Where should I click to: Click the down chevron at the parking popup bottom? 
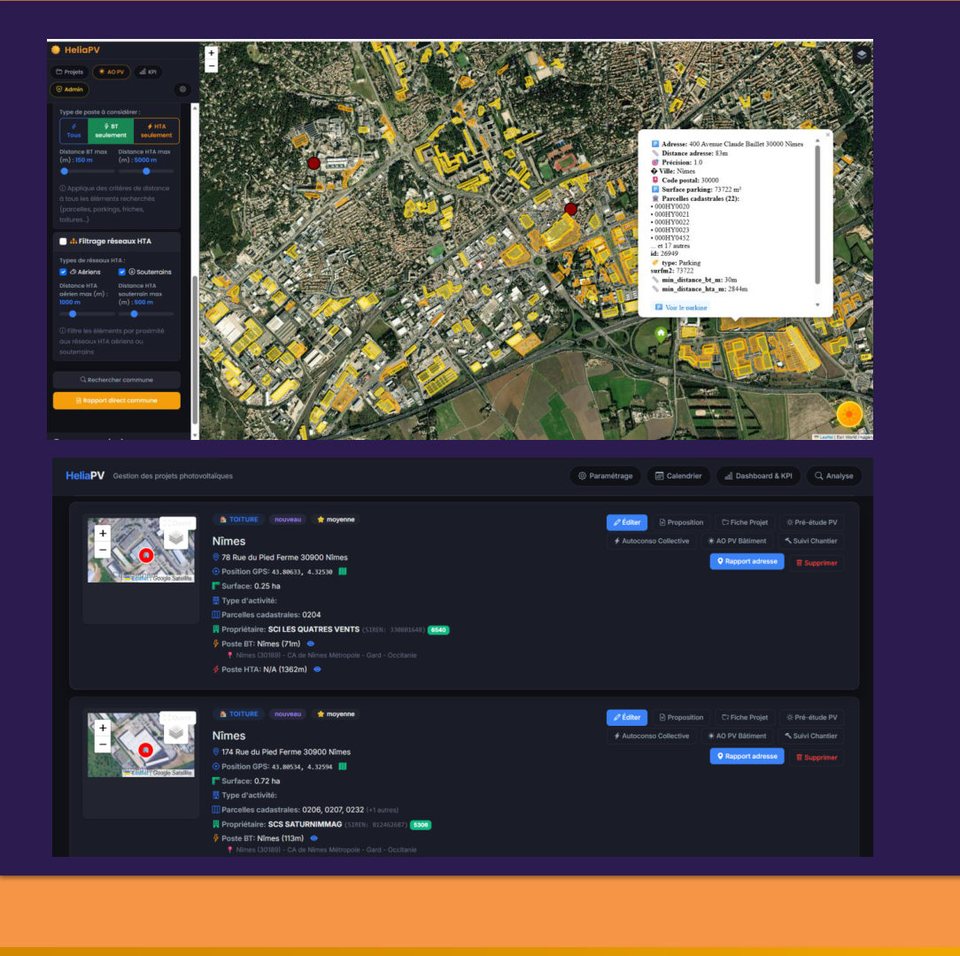click(x=818, y=305)
